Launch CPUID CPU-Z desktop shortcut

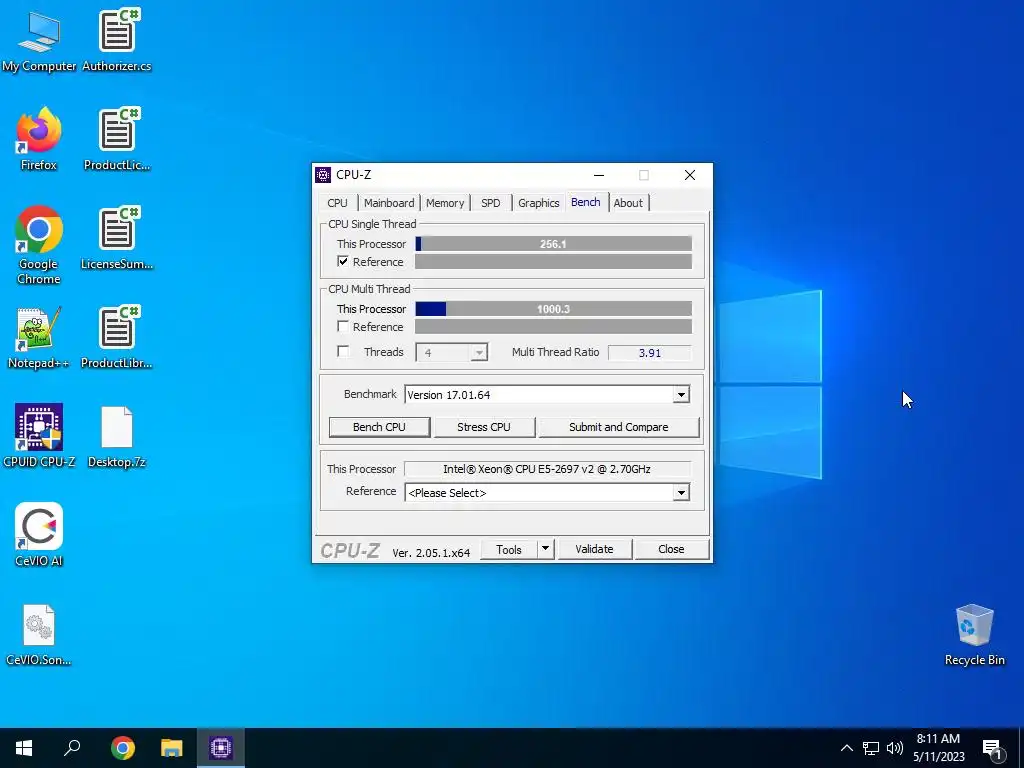click(x=39, y=436)
